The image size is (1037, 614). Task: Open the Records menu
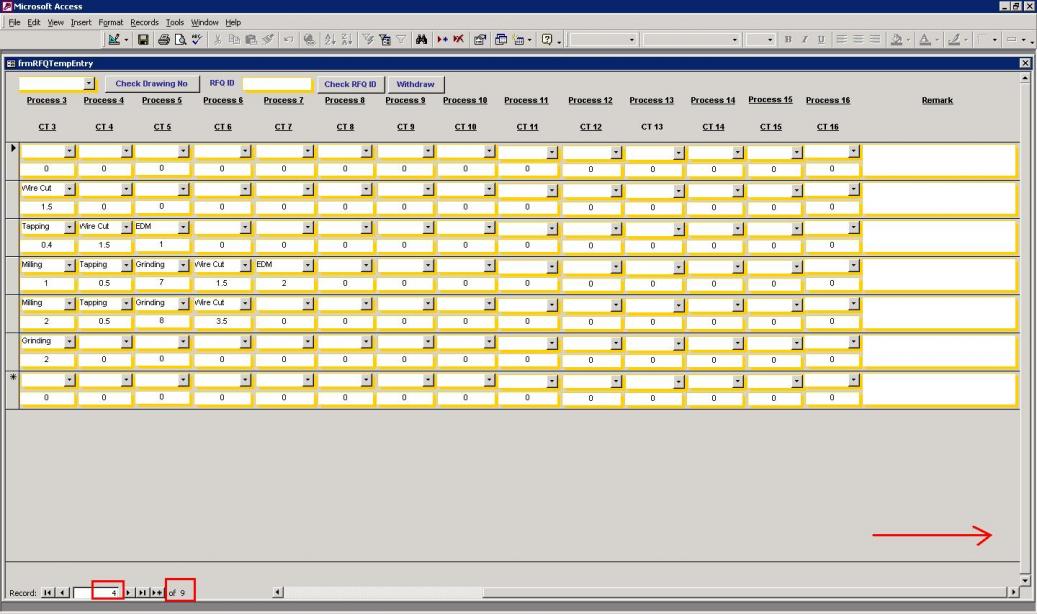pyautogui.click(x=144, y=22)
